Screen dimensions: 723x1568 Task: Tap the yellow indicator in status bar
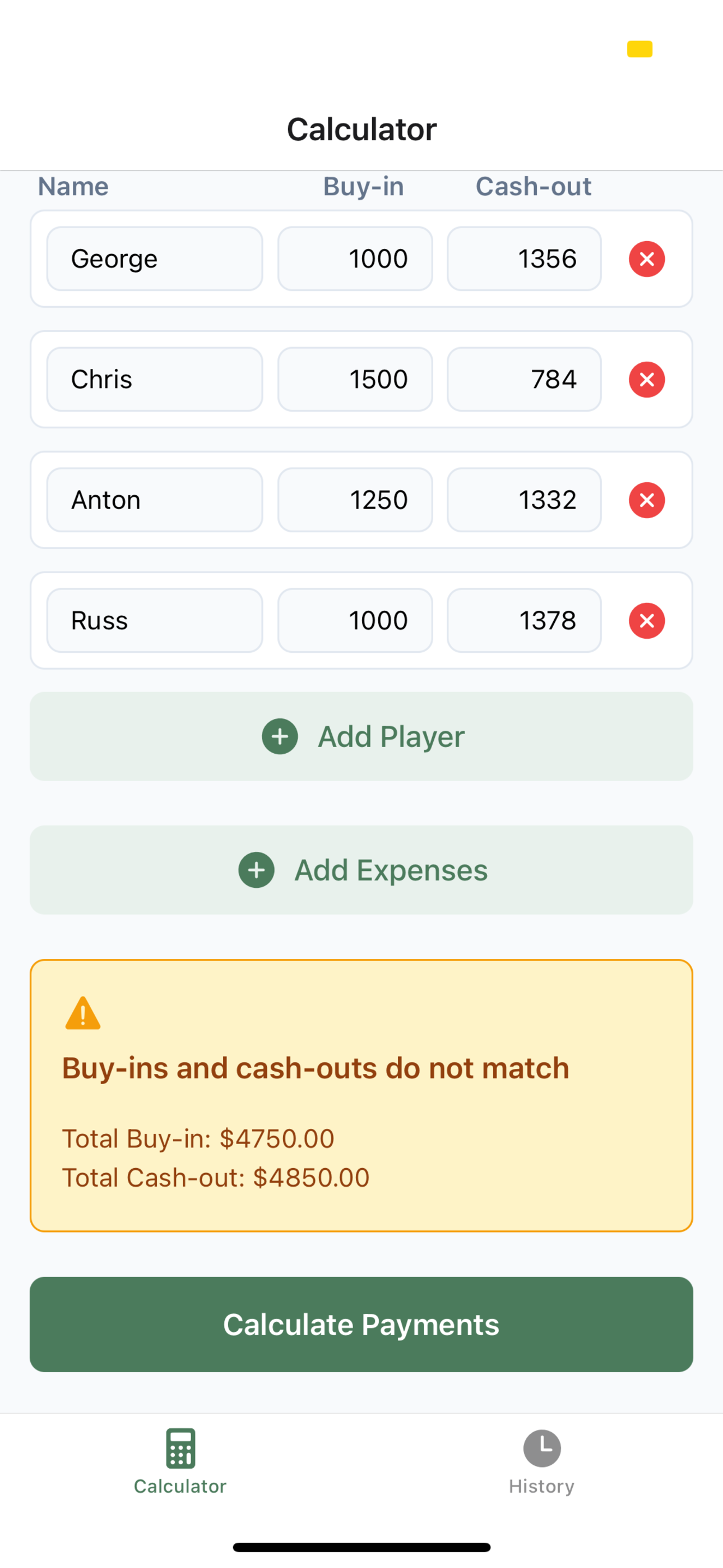tap(639, 49)
